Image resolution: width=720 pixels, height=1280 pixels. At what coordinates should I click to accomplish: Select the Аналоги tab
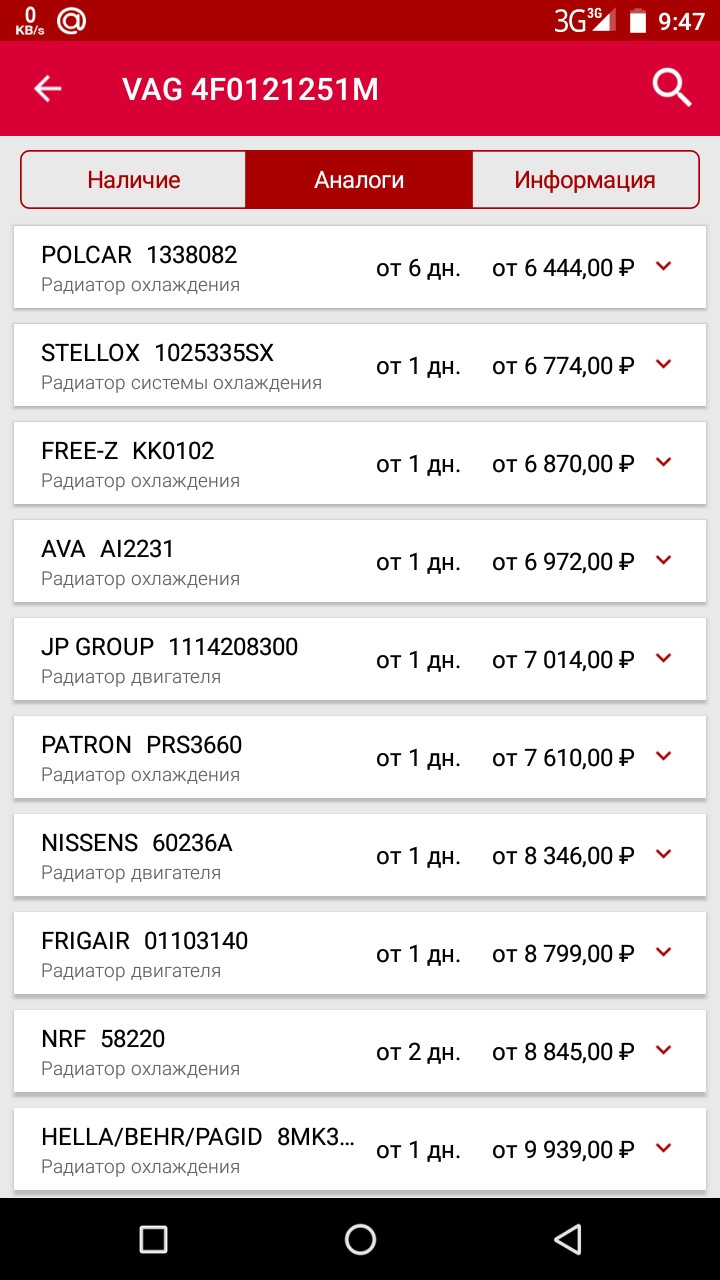click(359, 180)
